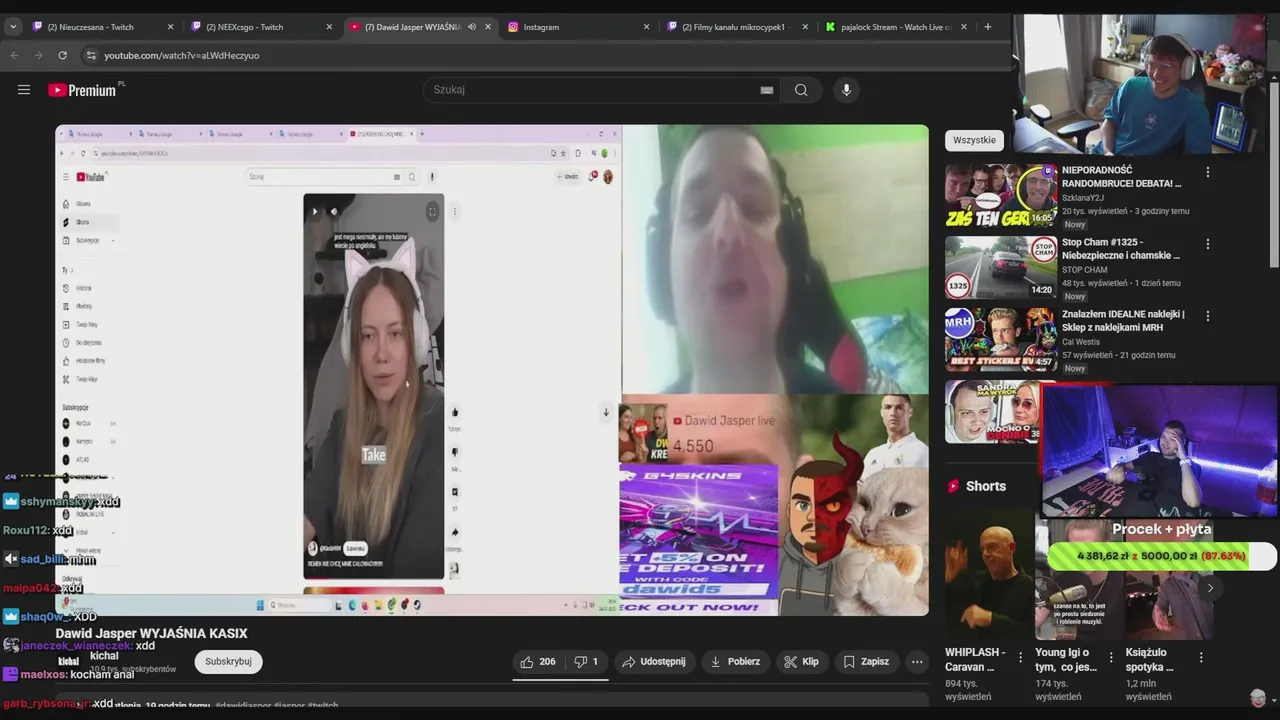Go forward in browser history
The width and height of the screenshot is (1280, 720).
coord(38,55)
